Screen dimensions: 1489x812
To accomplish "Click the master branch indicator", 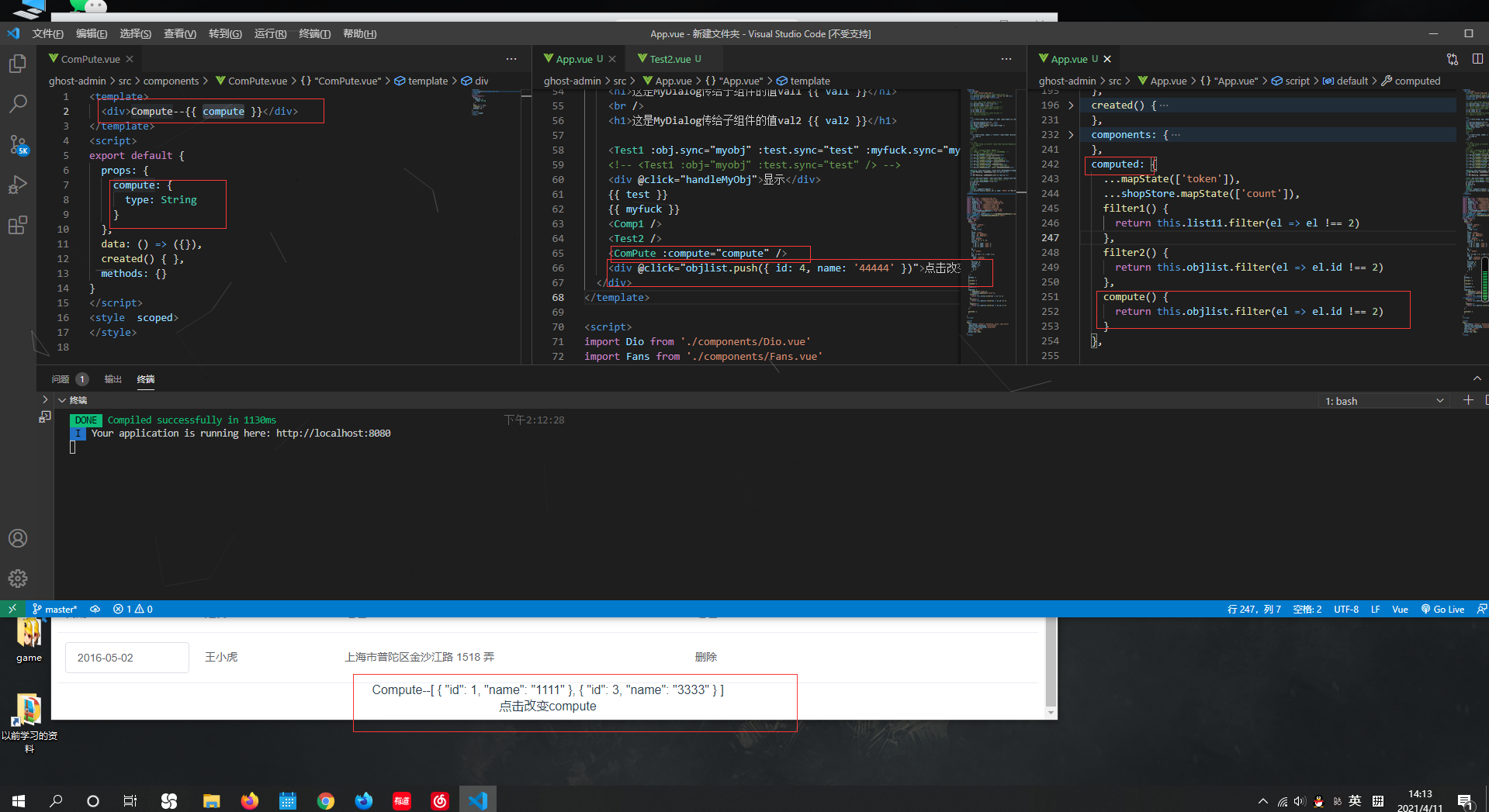I will [54, 609].
